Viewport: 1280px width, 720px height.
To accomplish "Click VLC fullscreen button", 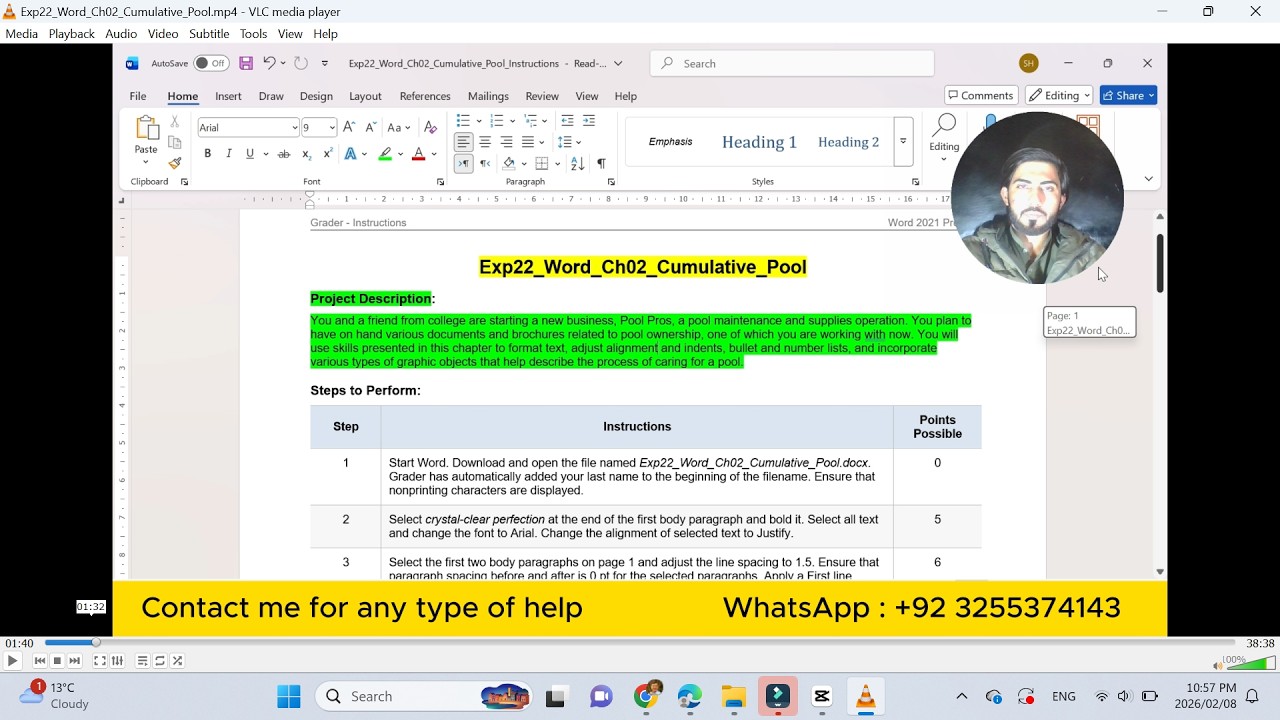I will pos(99,661).
